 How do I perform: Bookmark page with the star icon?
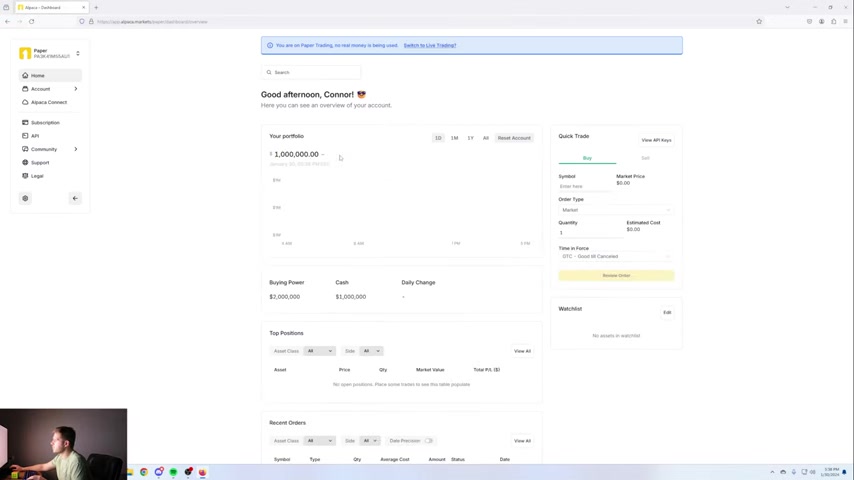759,22
